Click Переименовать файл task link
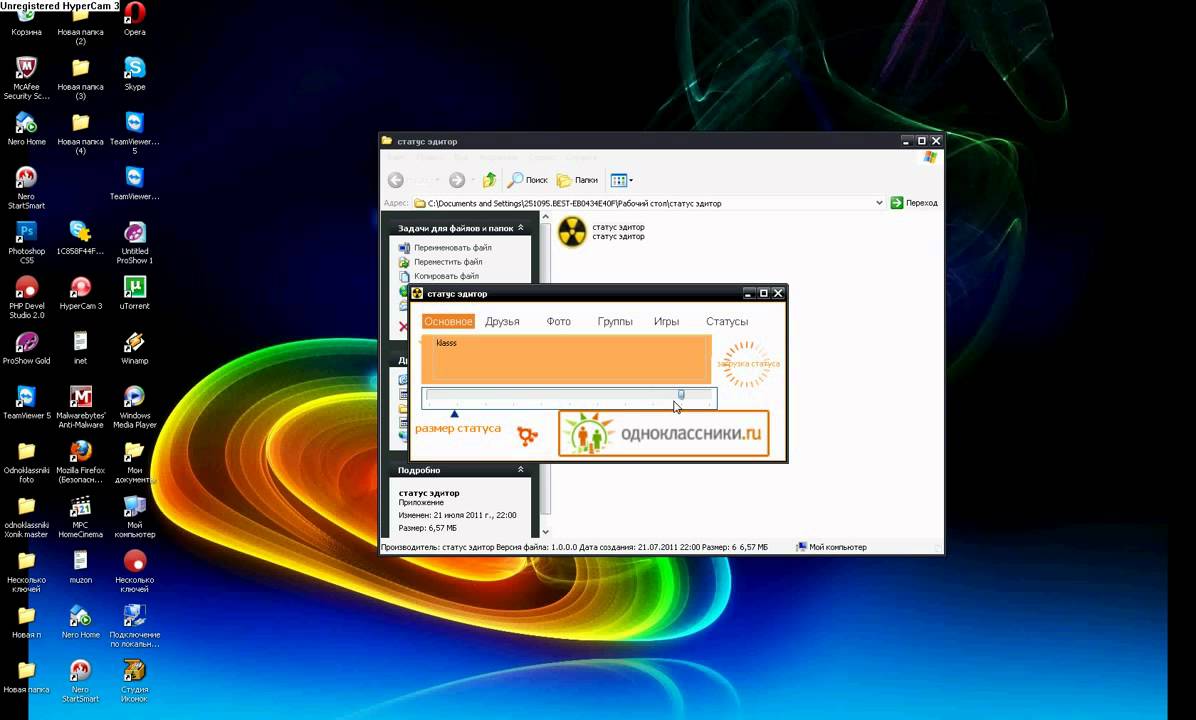 pyautogui.click(x=452, y=248)
